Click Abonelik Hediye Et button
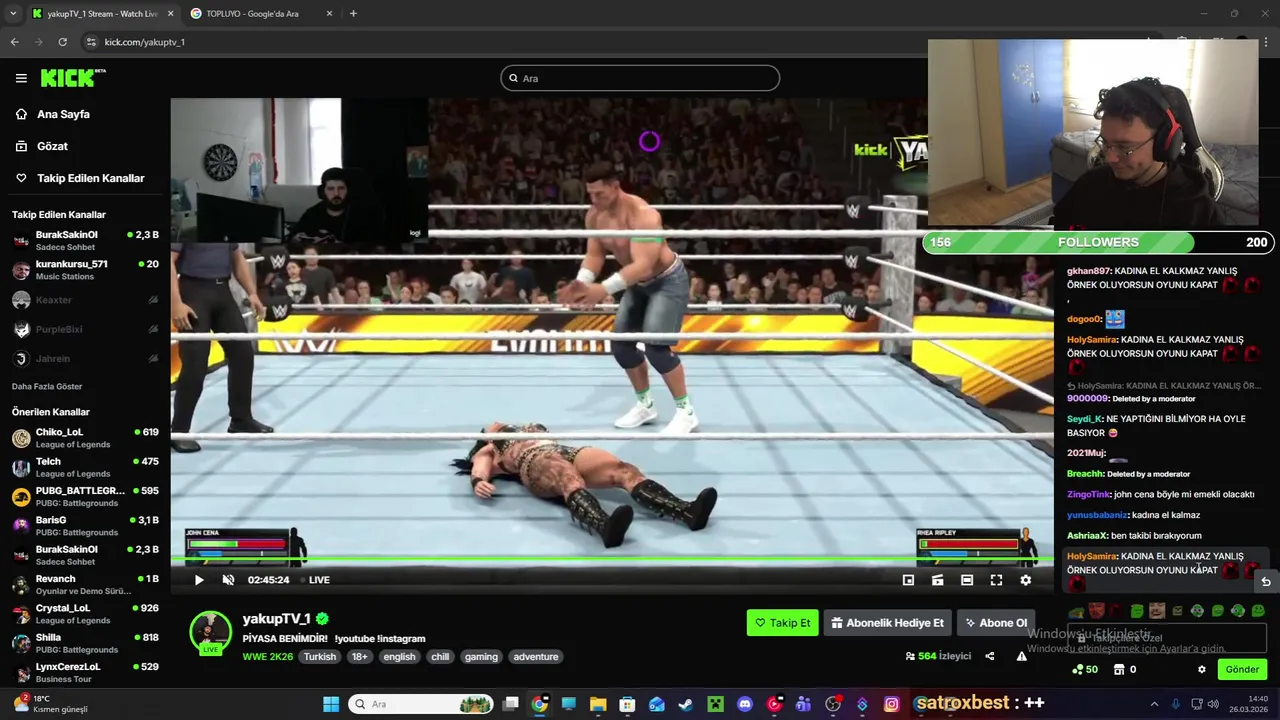The width and height of the screenshot is (1280, 720). pos(887,623)
